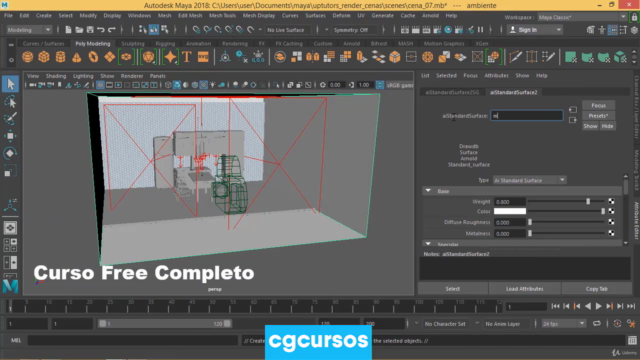Click the open scene folder icon

[x=79, y=30]
